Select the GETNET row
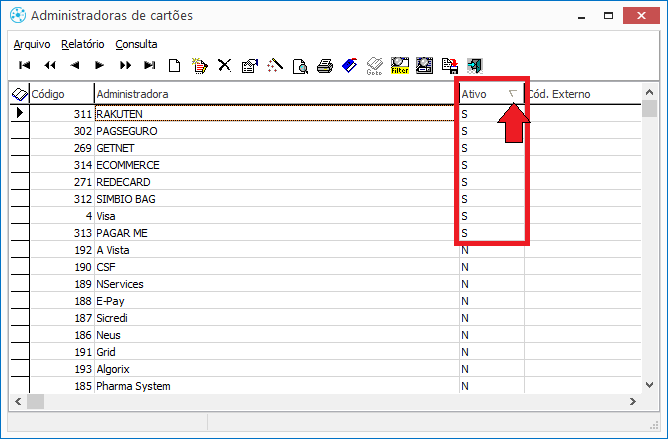The width and height of the screenshot is (668, 439). [x=326, y=148]
